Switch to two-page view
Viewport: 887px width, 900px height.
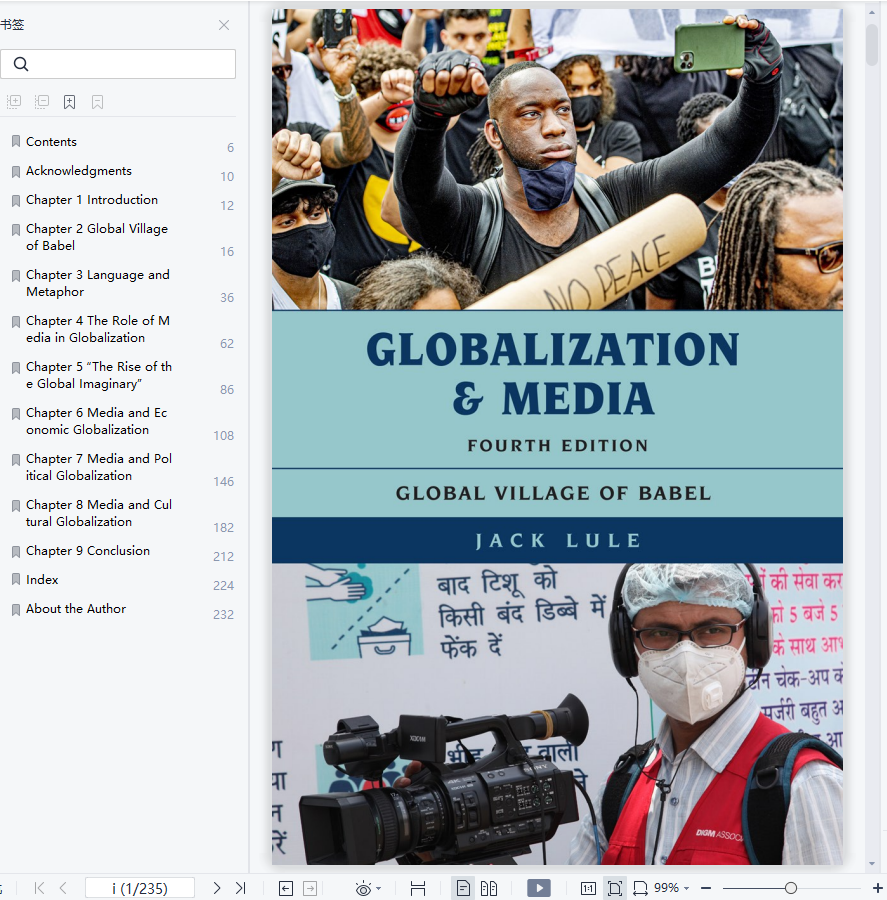click(x=489, y=889)
